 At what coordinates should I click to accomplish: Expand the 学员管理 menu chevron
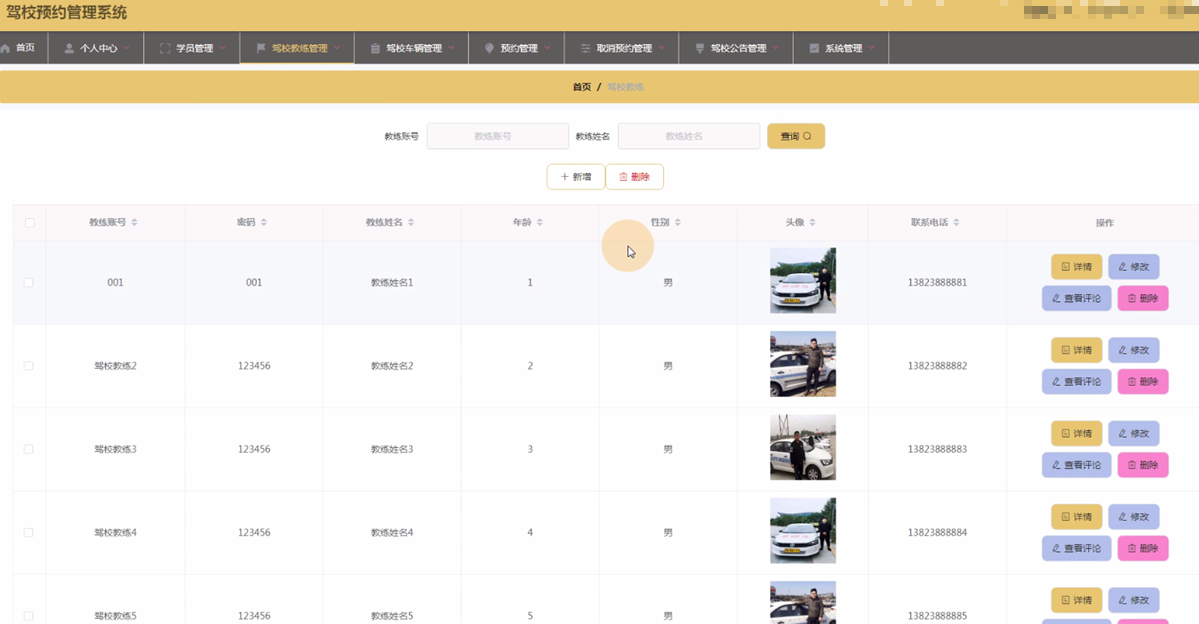point(223,48)
